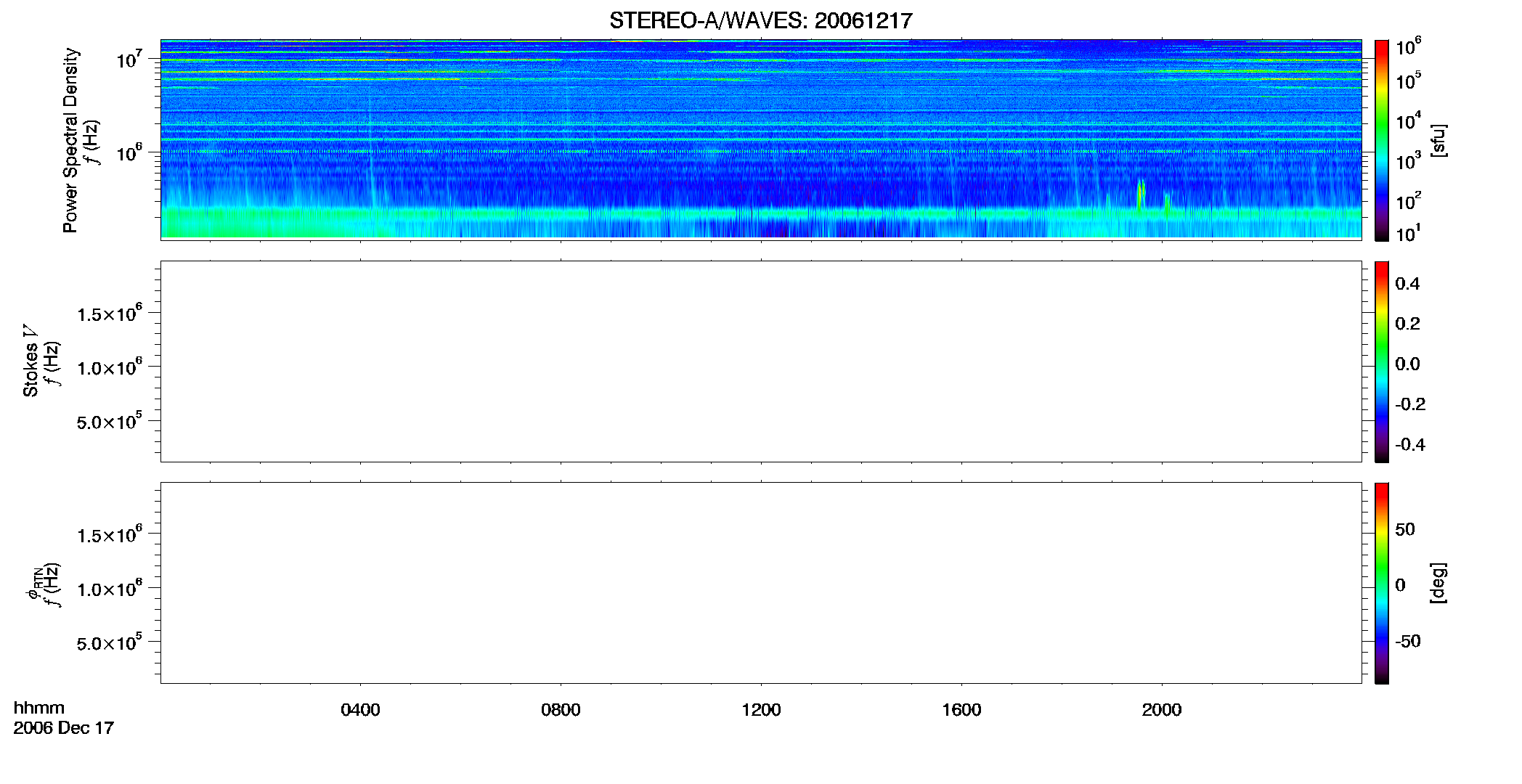Click the 0400 time axis label
Screen dimensions: 1522x784
point(360,710)
